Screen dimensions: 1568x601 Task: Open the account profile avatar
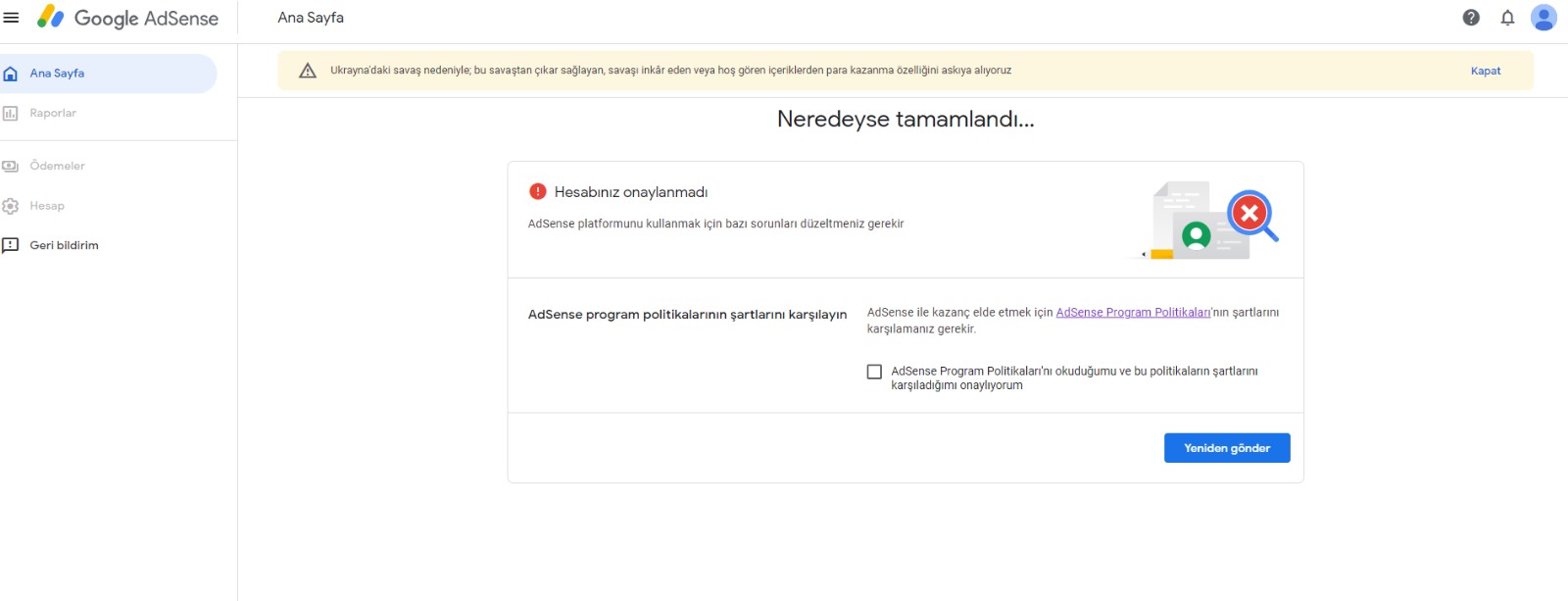click(x=1543, y=17)
